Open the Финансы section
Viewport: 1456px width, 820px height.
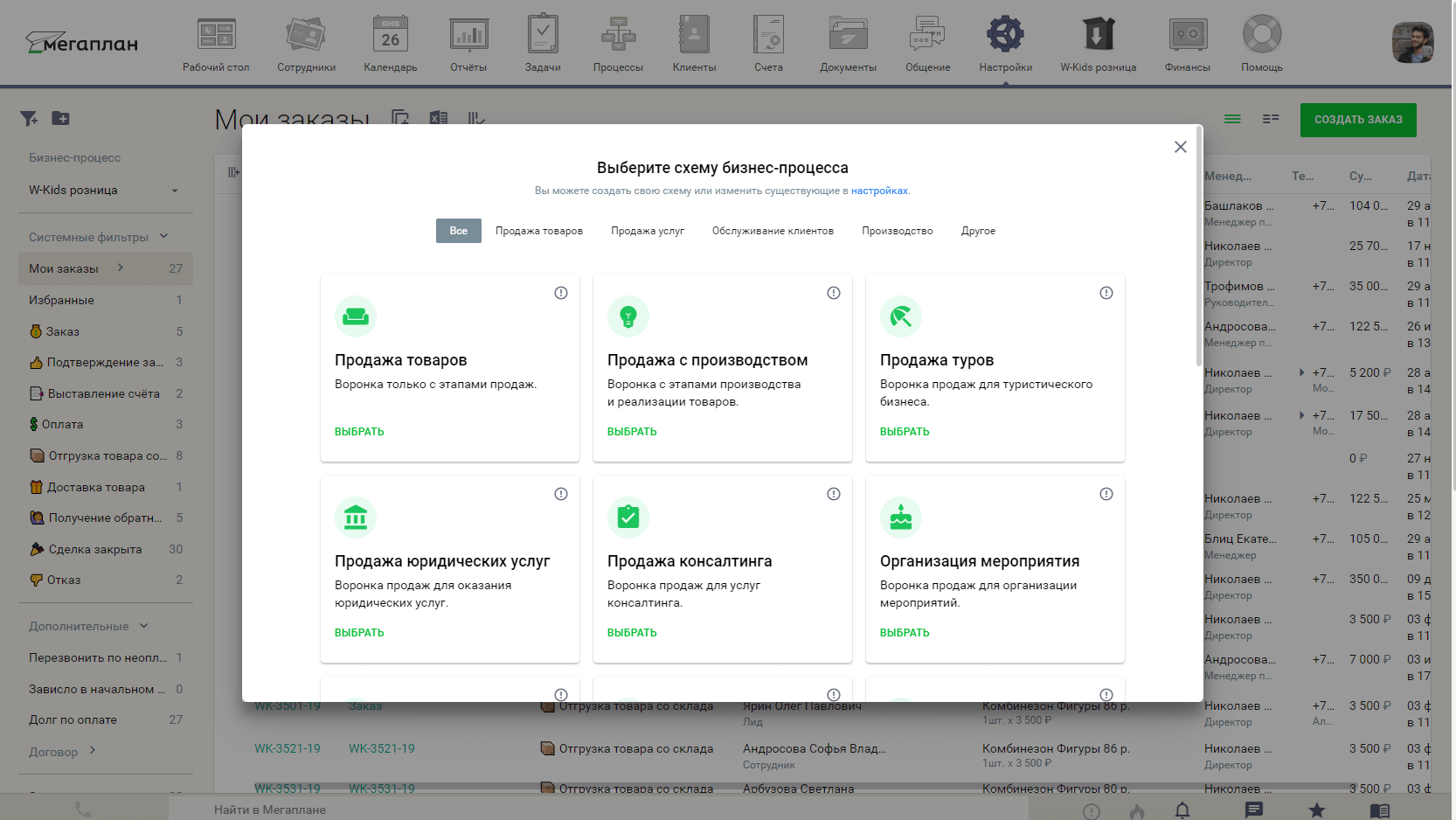tap(1188, 44)
